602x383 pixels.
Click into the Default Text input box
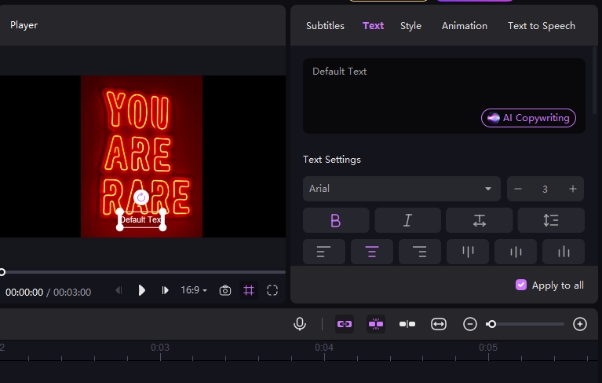tap(444, 96)
